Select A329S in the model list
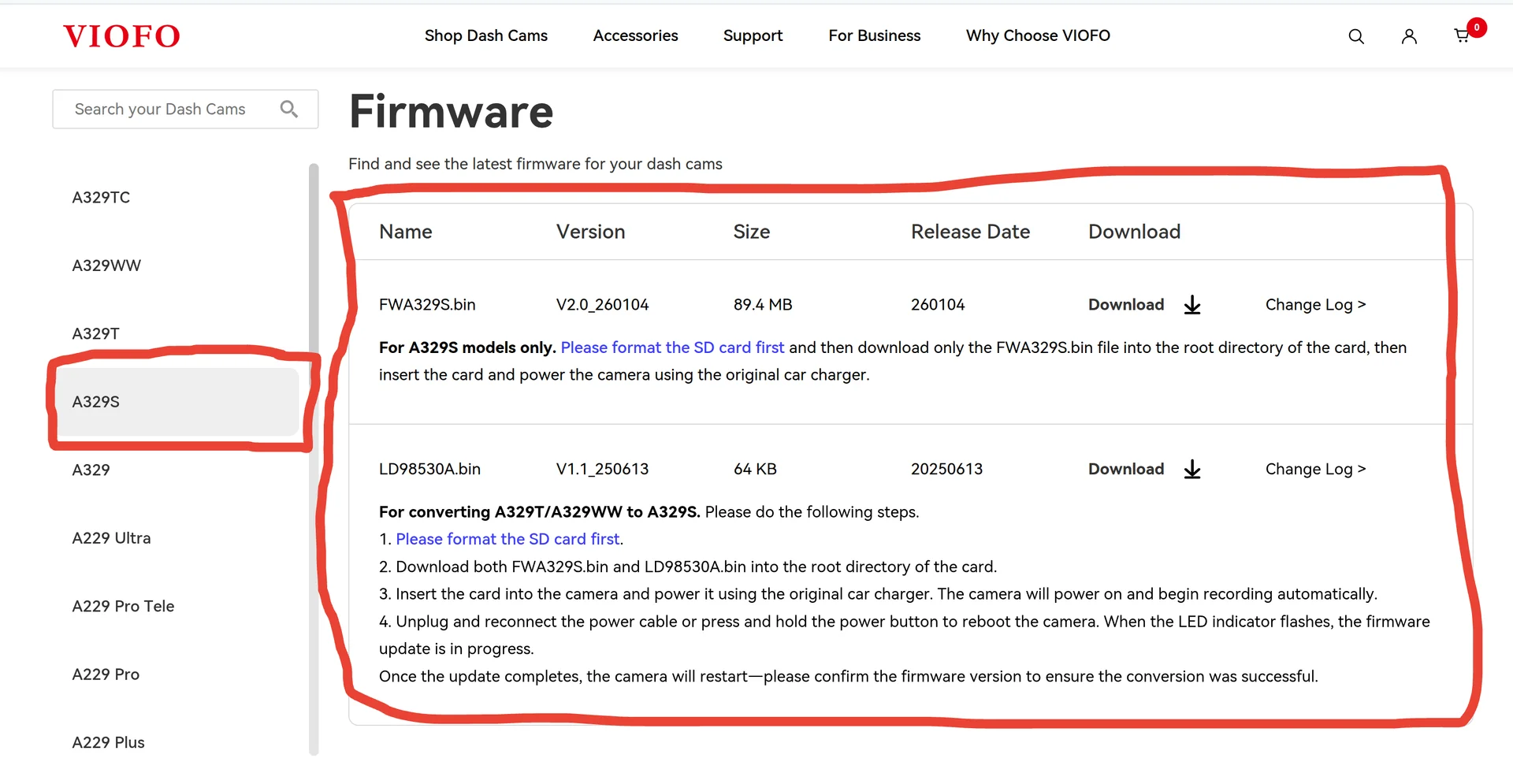The image size is (1513, 784). tap(178, 402)
